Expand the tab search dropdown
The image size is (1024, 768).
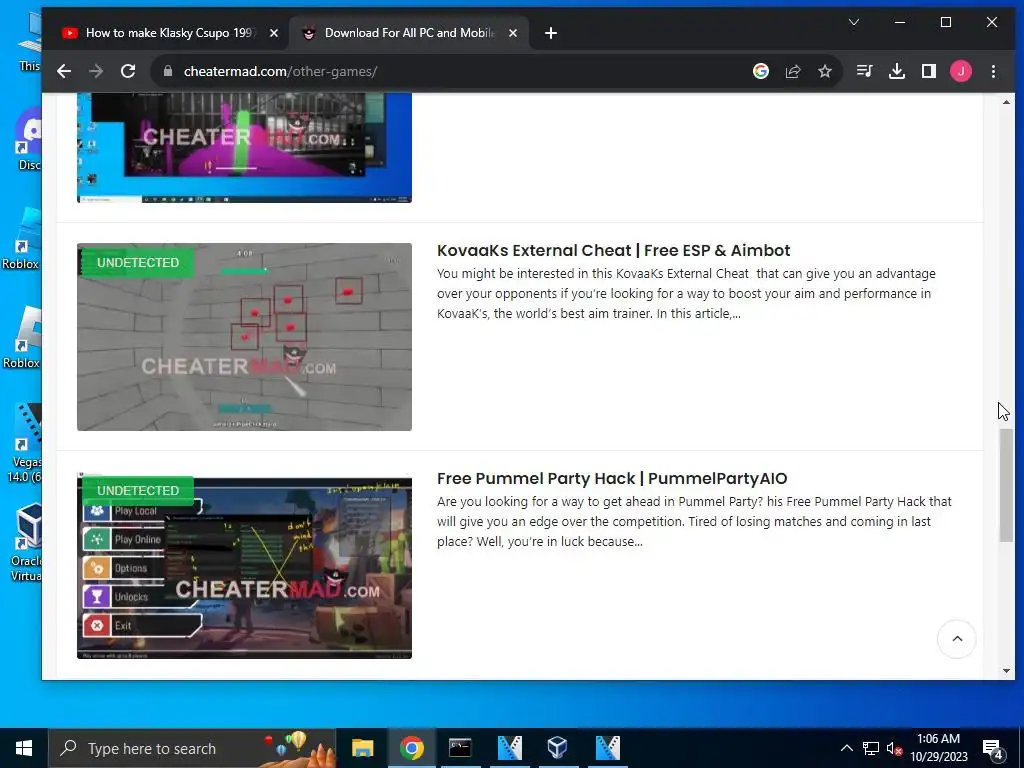click(x=854, y=22)
